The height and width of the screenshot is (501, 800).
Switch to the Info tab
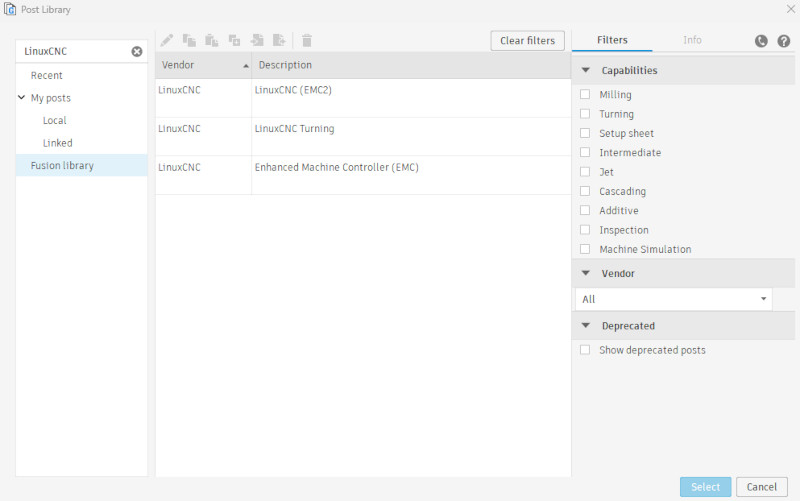coord(692,40)
